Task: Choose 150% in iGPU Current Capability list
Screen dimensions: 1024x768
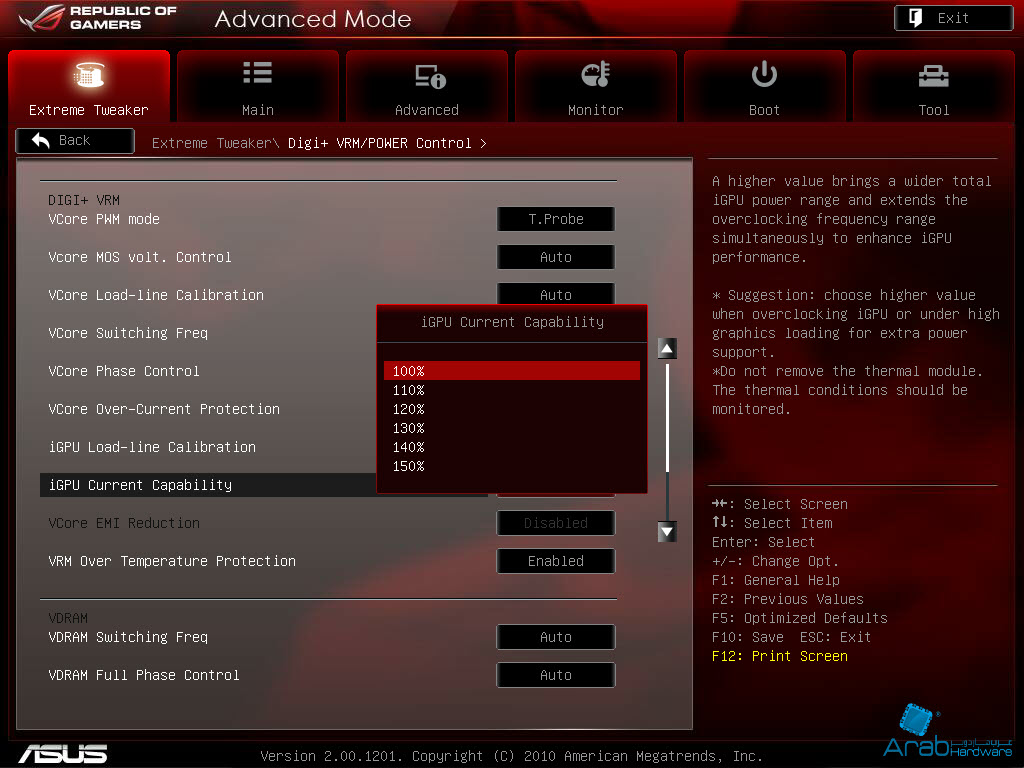Action: pos(409,466)
